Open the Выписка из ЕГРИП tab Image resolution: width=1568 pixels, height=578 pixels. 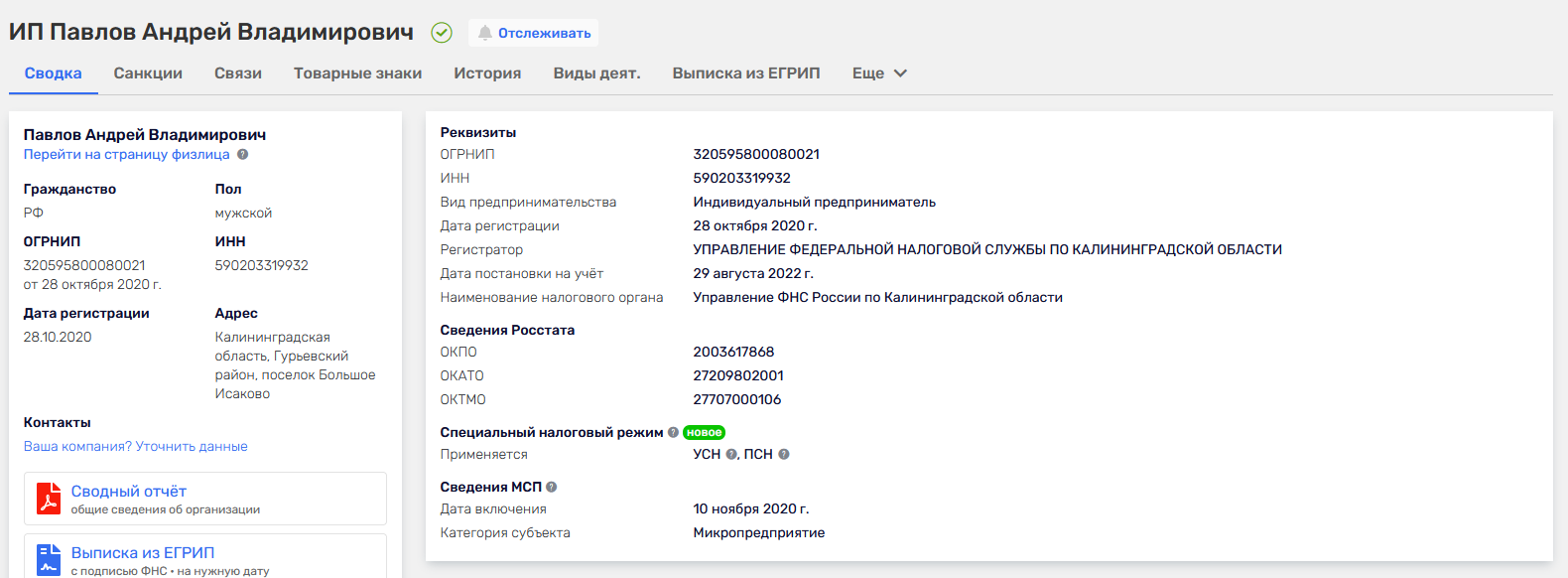pyautogui.click(x=746, y=73)
